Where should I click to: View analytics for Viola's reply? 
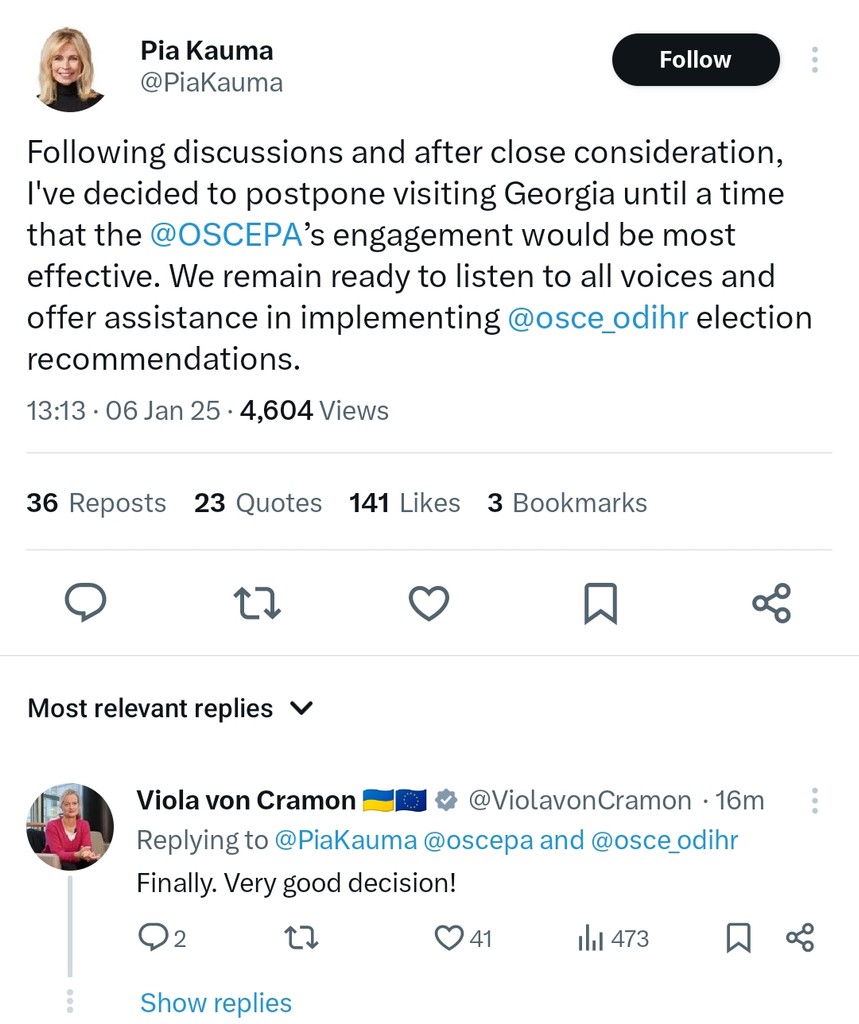(x=592, y=938)
